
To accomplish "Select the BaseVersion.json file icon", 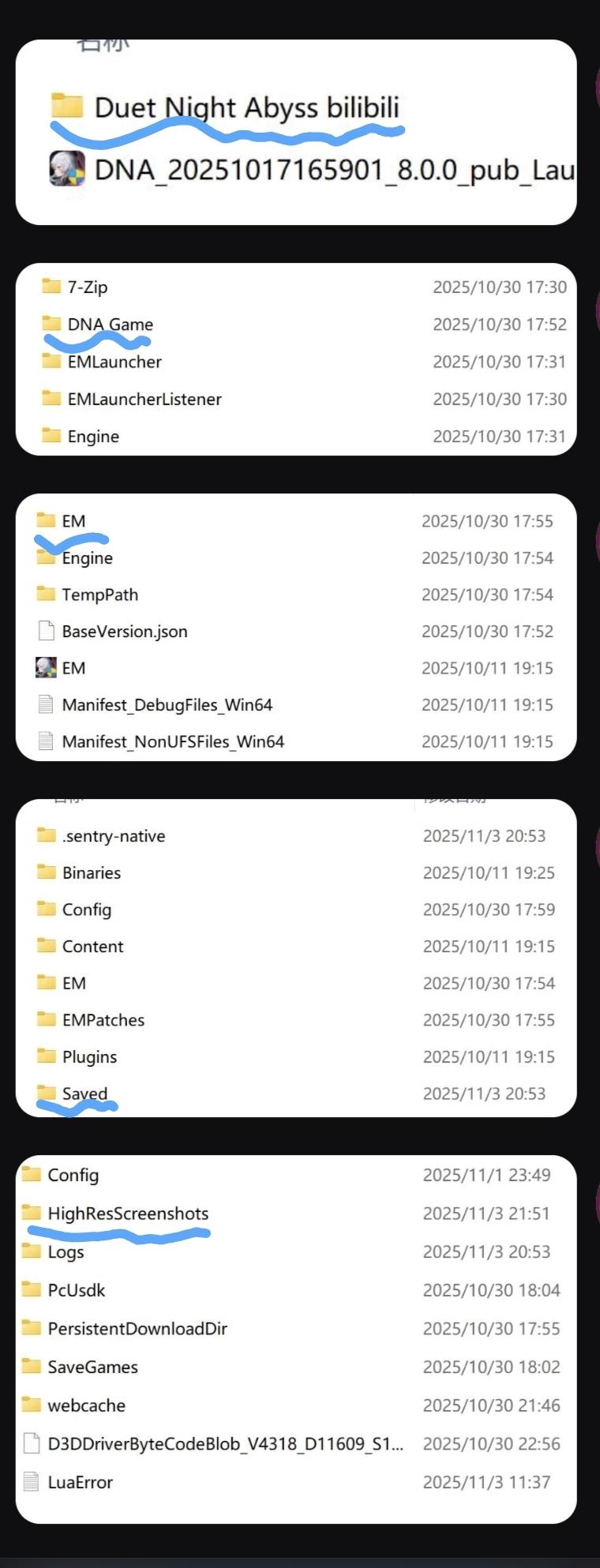I will (46, 631).
